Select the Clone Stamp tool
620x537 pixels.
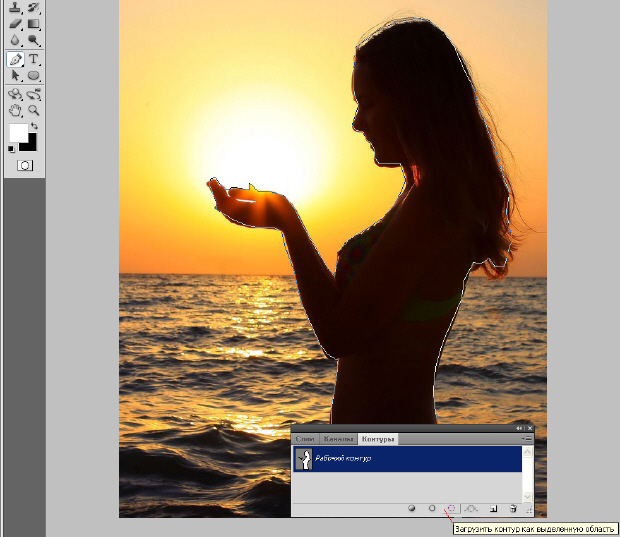pos(15,7)
